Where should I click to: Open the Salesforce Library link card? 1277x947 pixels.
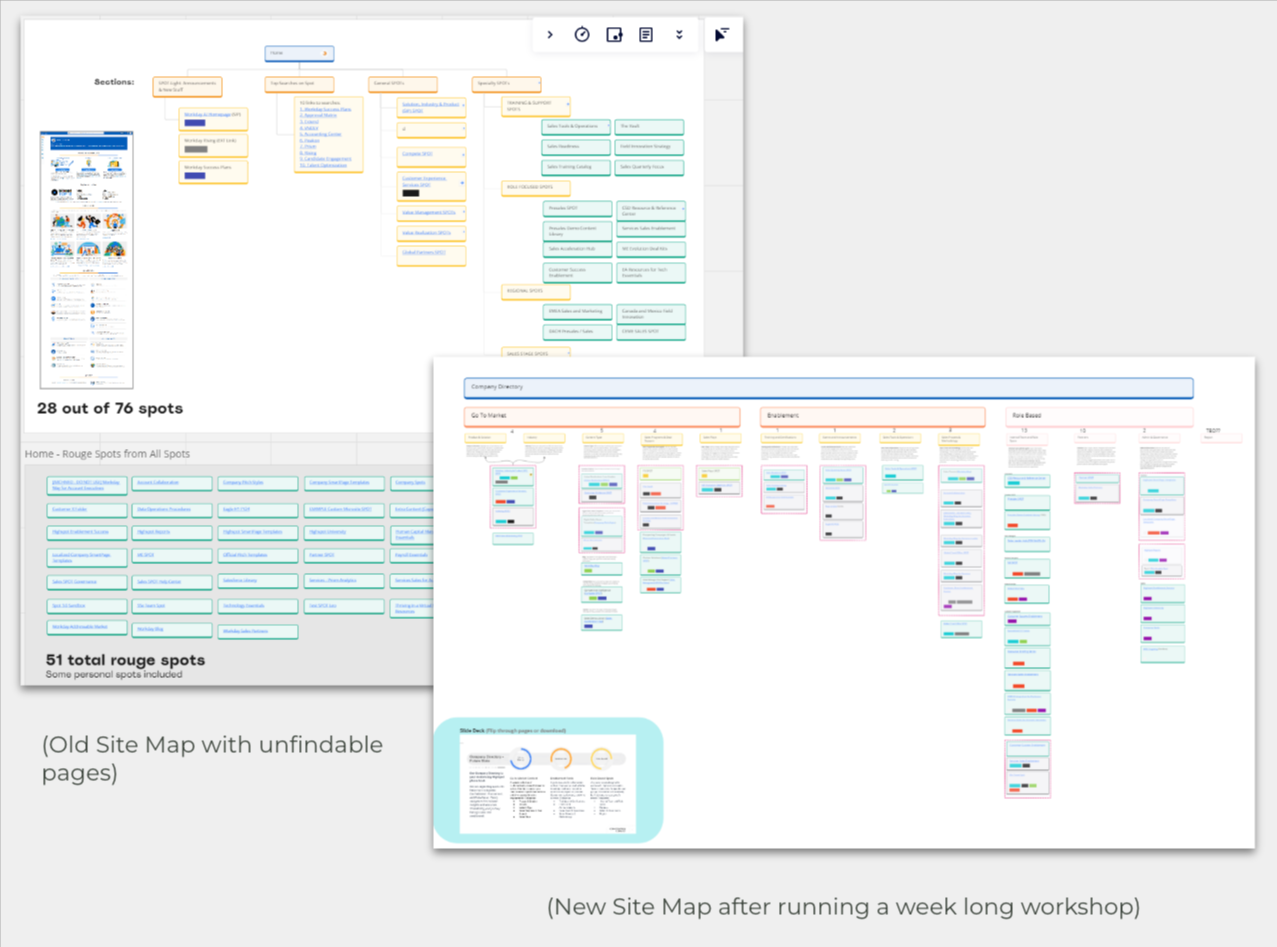pyautogui.click(x=258, y=581)
